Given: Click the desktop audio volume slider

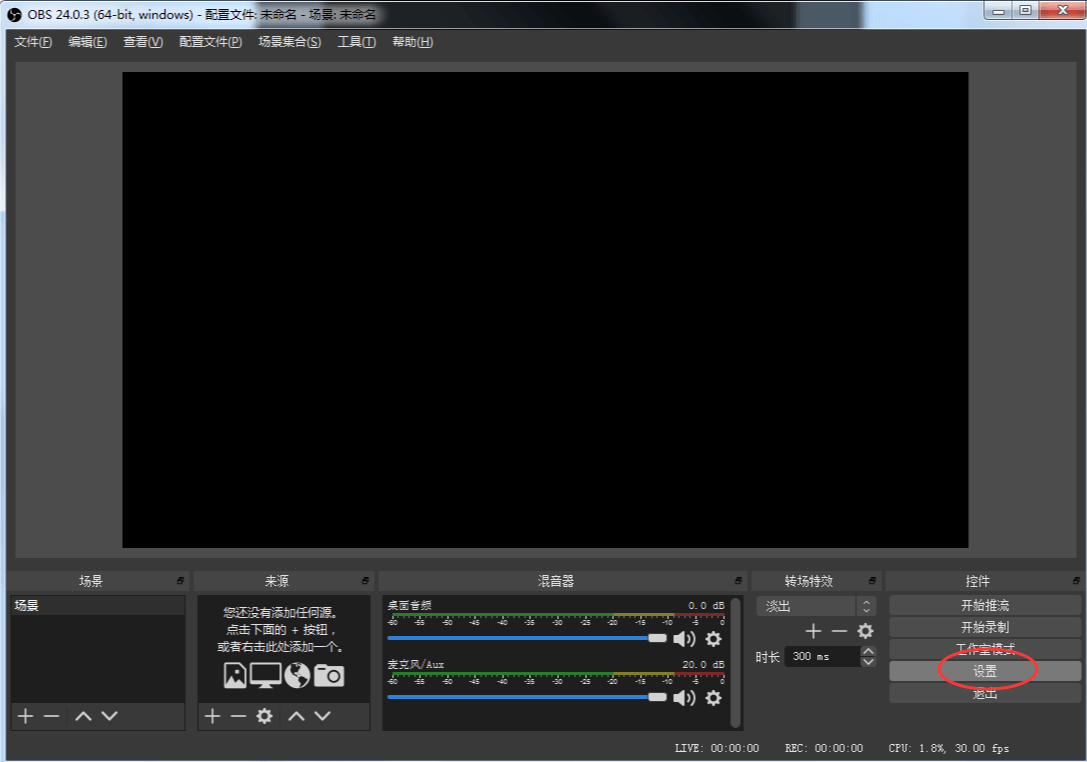Looking at the screenshot, I should (x=520, y=638).
